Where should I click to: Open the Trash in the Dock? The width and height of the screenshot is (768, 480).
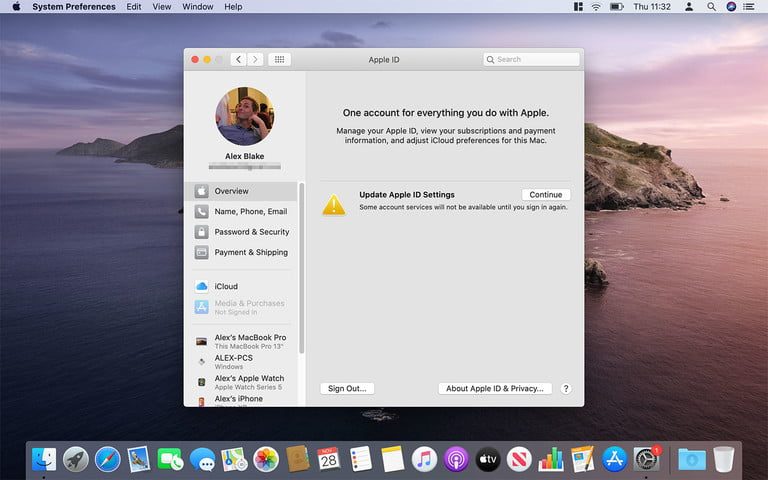pyautogui.click(x=723, y=459)
